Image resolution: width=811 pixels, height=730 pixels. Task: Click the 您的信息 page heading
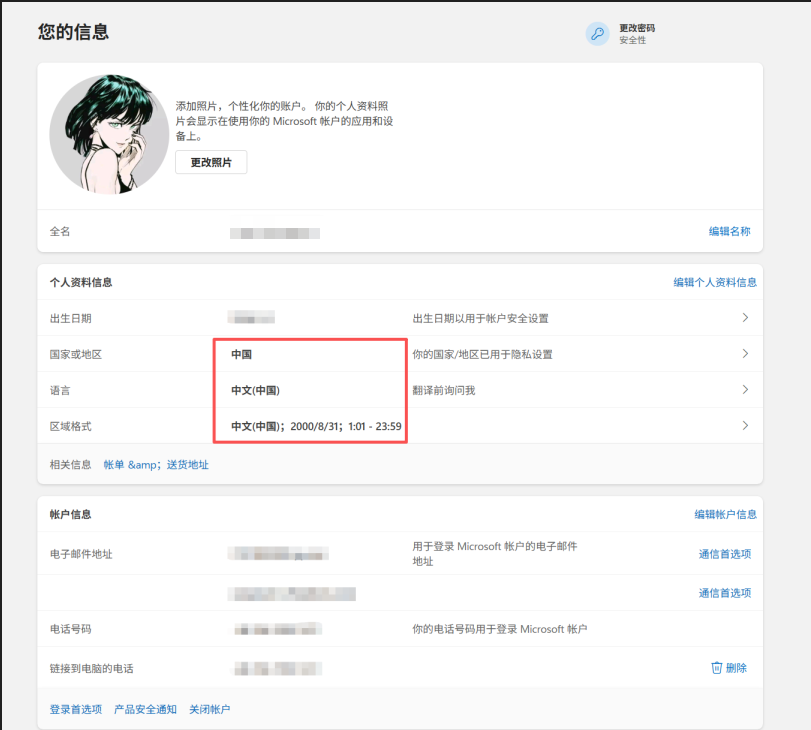pyautogui.click(x=73, y=32)
